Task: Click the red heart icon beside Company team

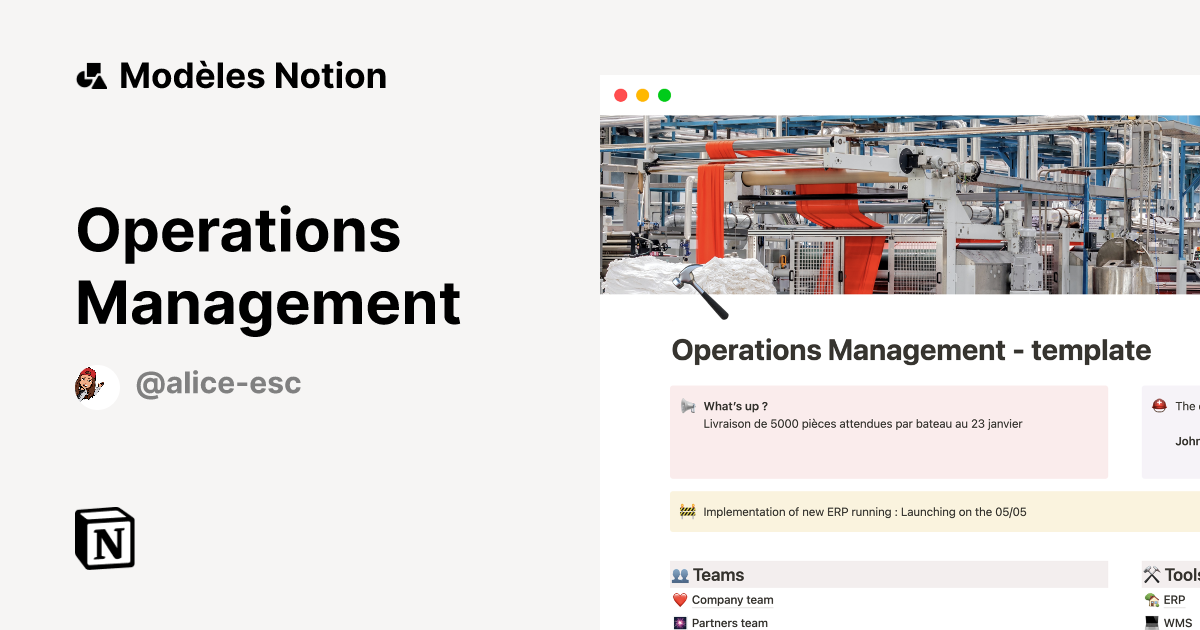Action: tap(679, 599)
